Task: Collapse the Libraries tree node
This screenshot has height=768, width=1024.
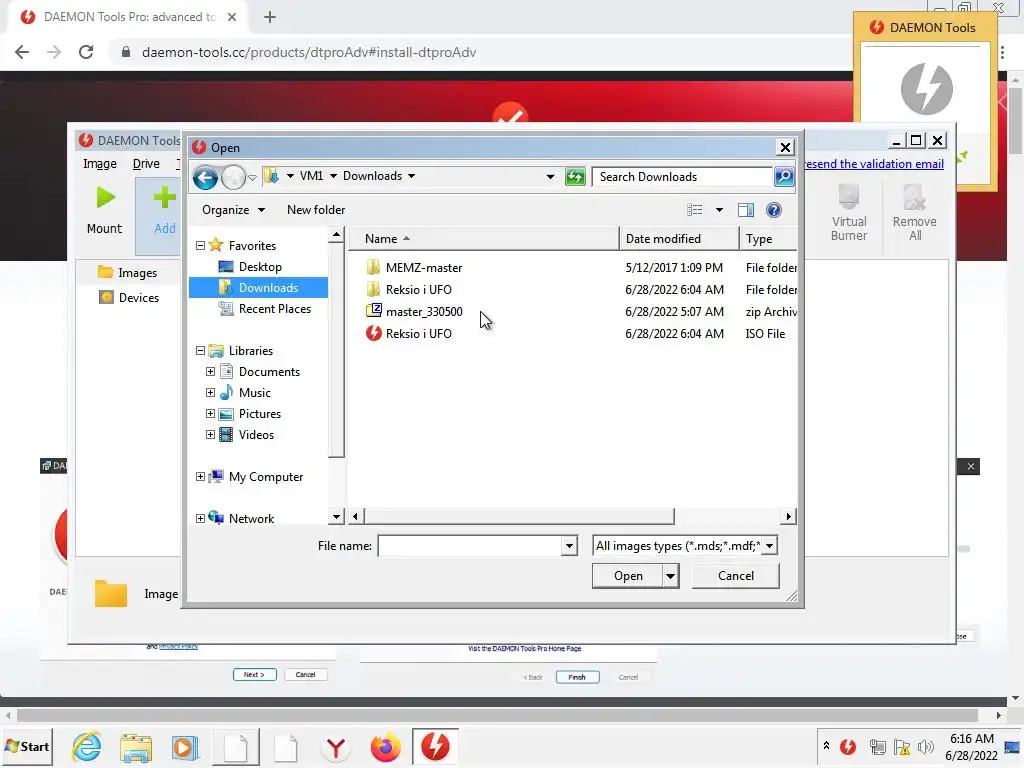Action: point(200,351)
